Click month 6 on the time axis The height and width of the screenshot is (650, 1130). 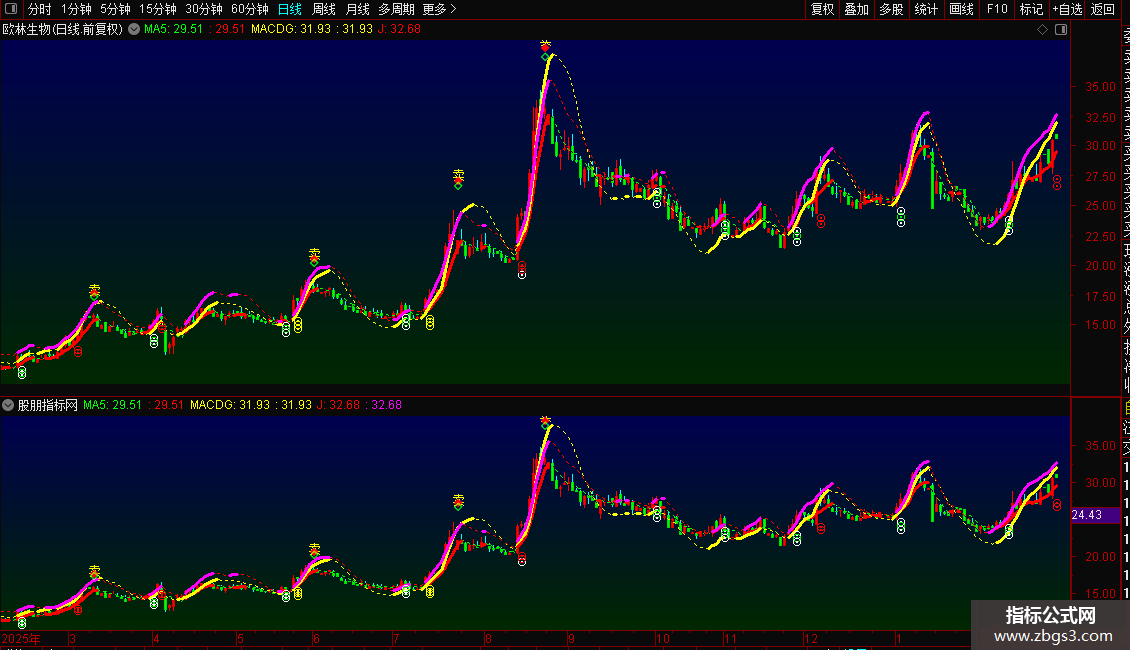coord(316,638)
